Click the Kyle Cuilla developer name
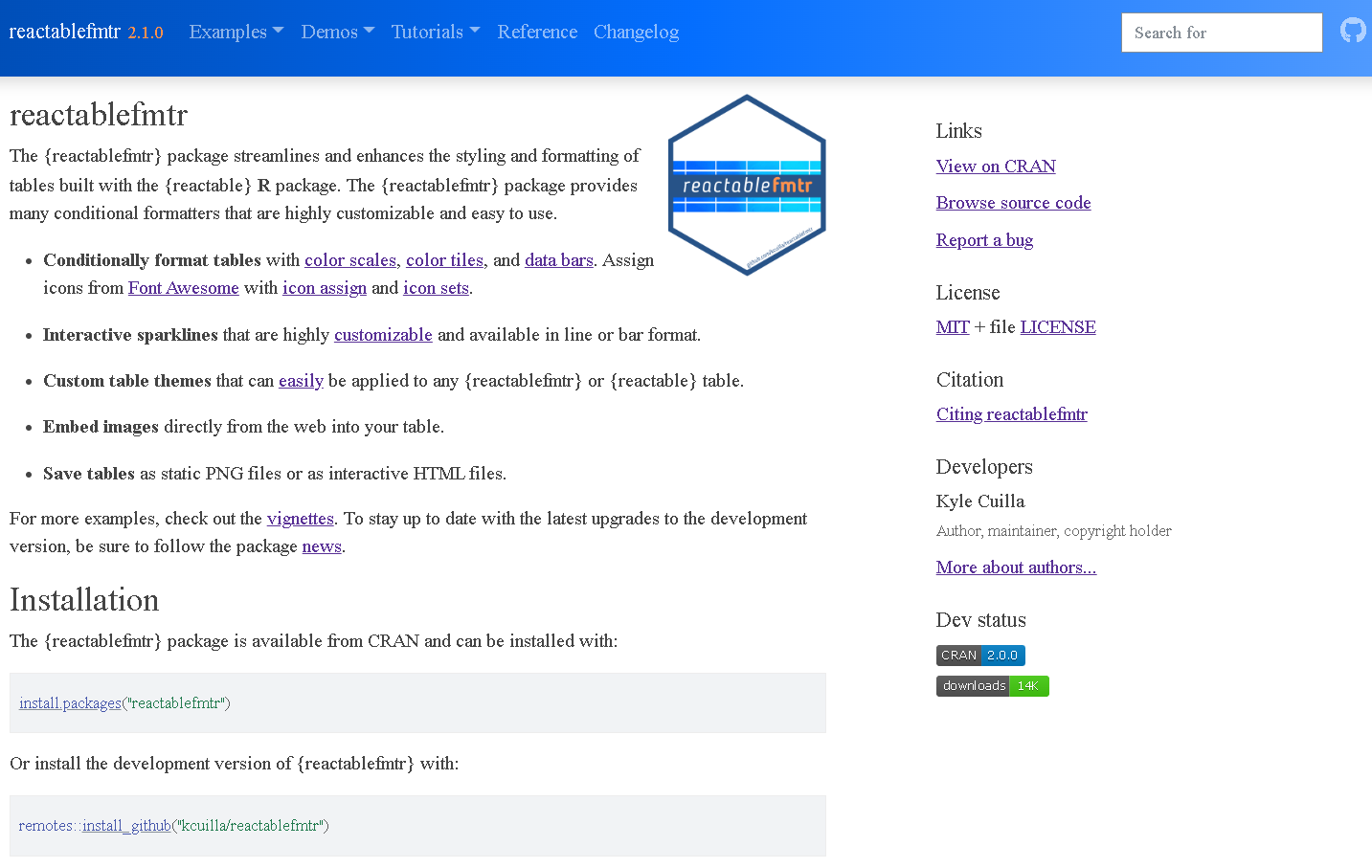This screenshot has height=868, width=1372. click(980, 501)
